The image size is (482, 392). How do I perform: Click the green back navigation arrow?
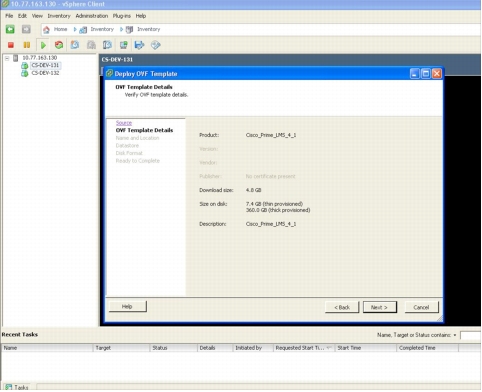point(10,29)
